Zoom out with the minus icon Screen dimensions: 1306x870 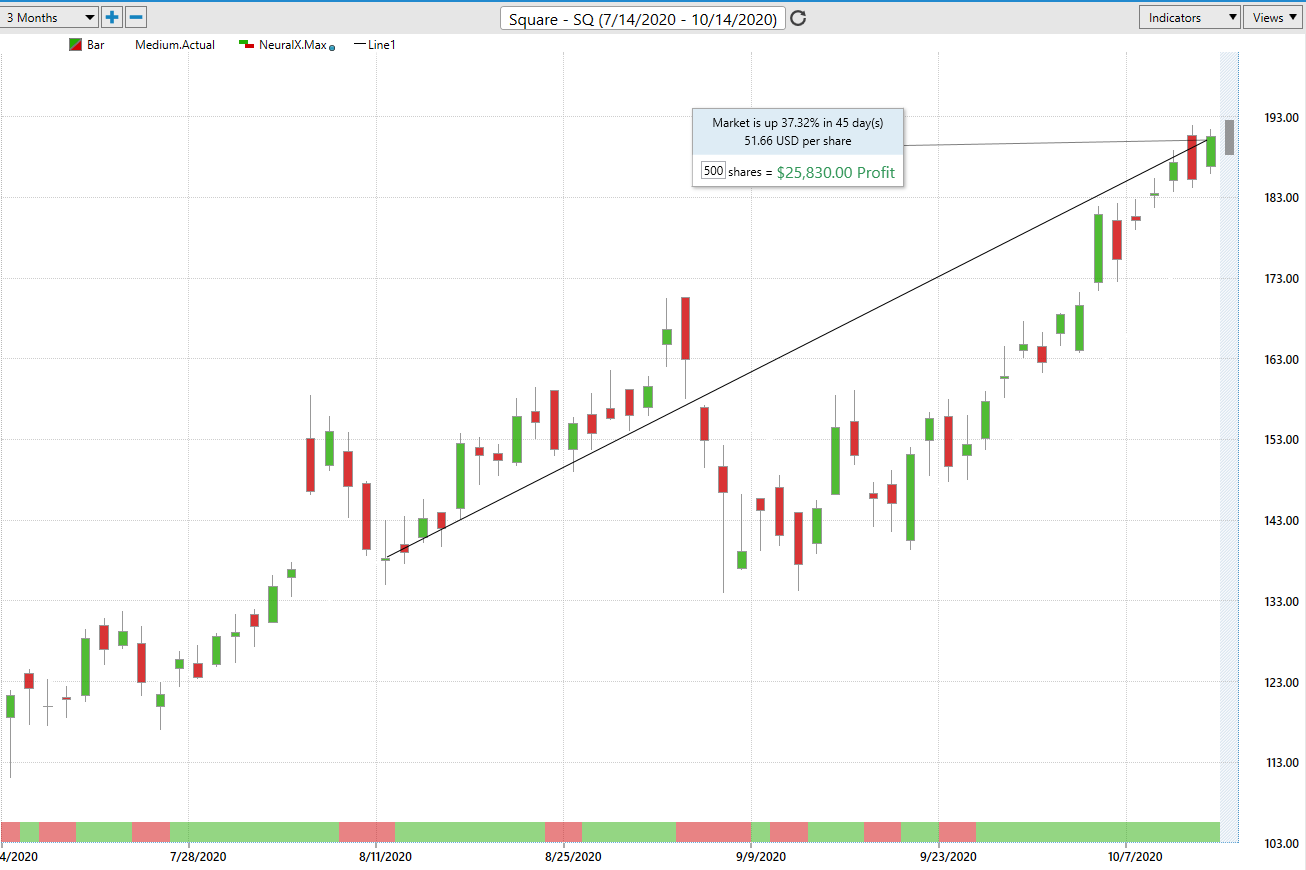click(x=137, y=17)
